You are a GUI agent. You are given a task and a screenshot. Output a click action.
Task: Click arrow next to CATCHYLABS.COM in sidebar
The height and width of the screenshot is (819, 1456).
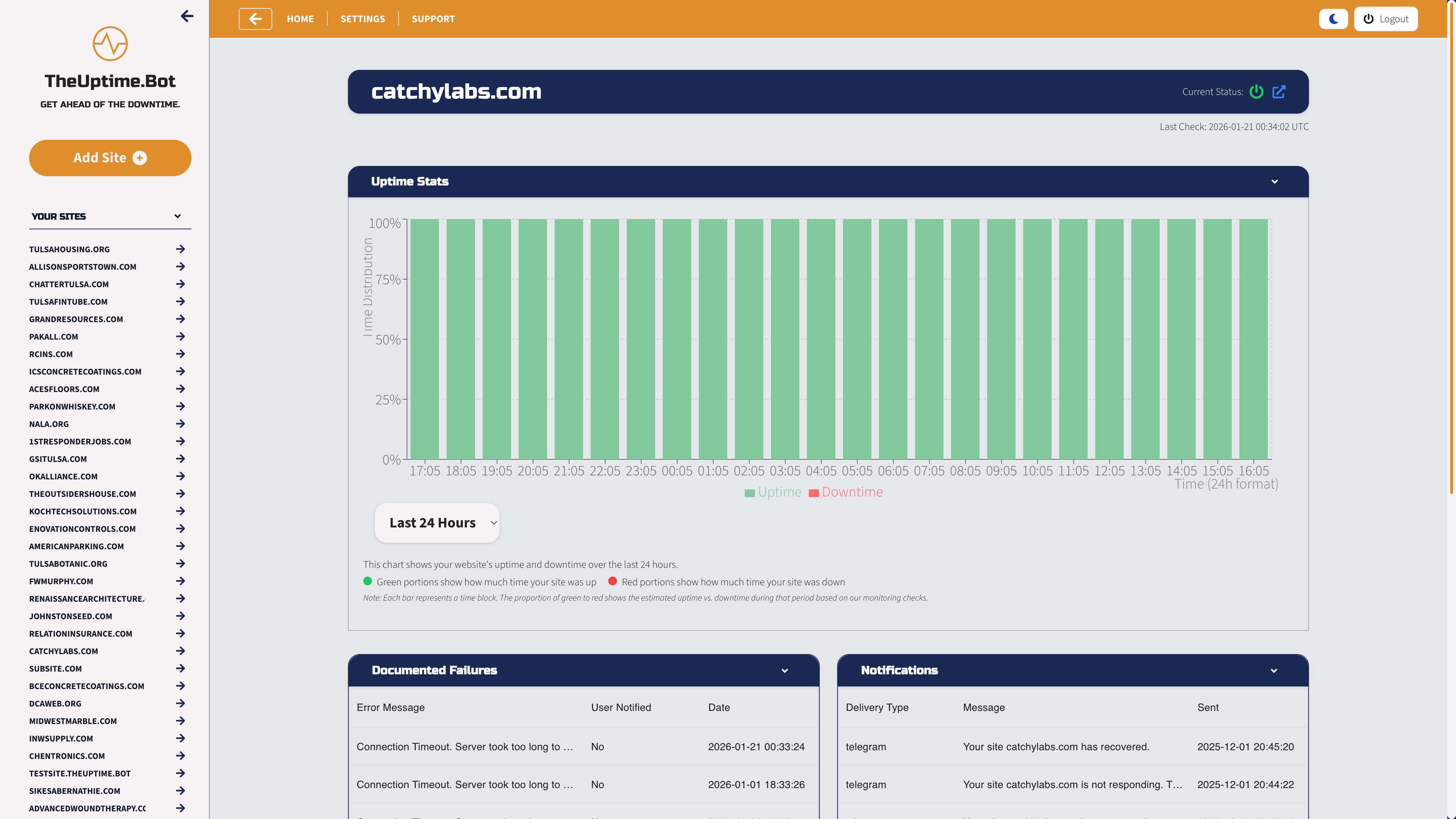[x=180, y=651]
